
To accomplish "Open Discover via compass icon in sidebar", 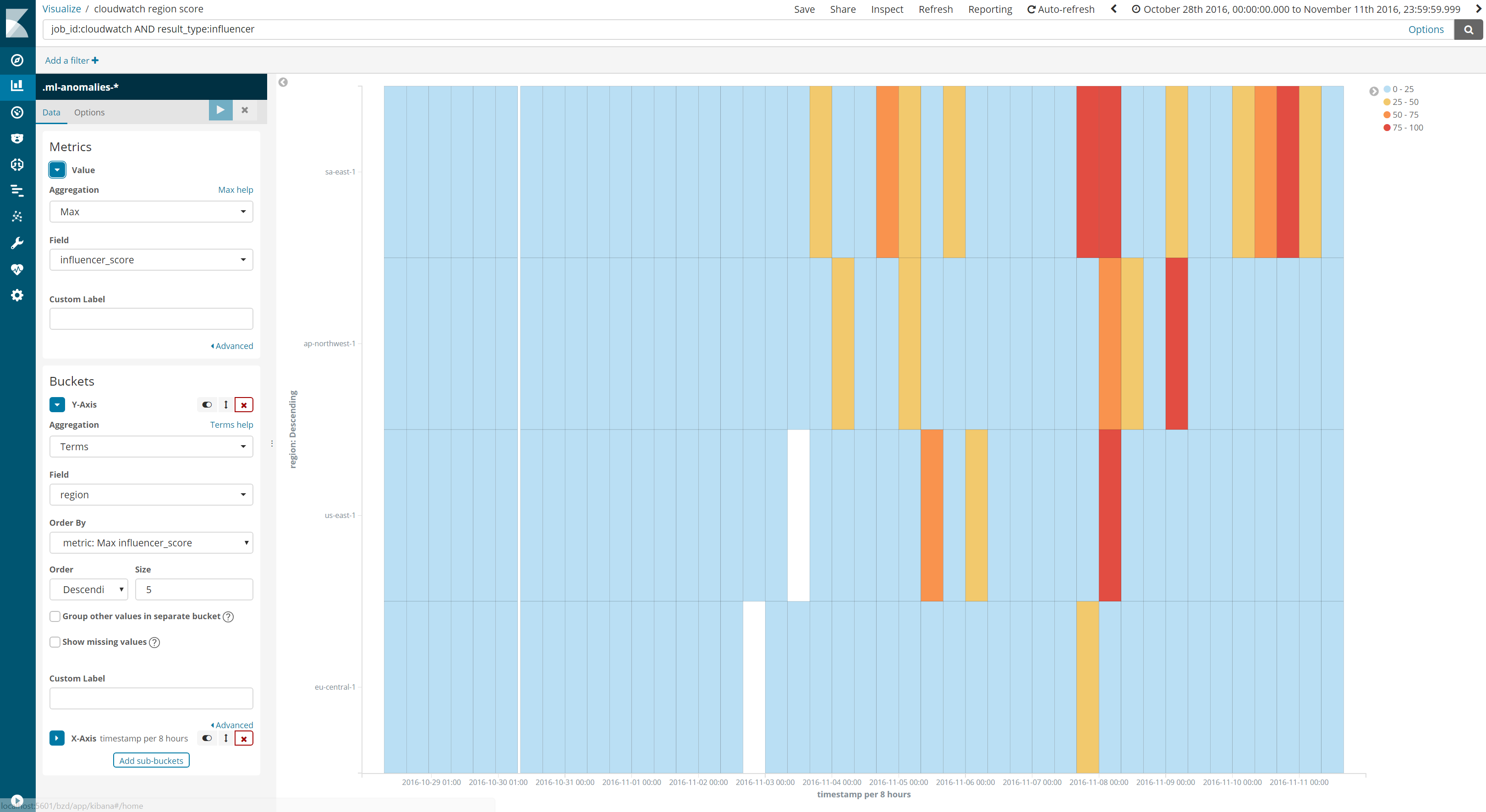I will [x=17, y=60].
